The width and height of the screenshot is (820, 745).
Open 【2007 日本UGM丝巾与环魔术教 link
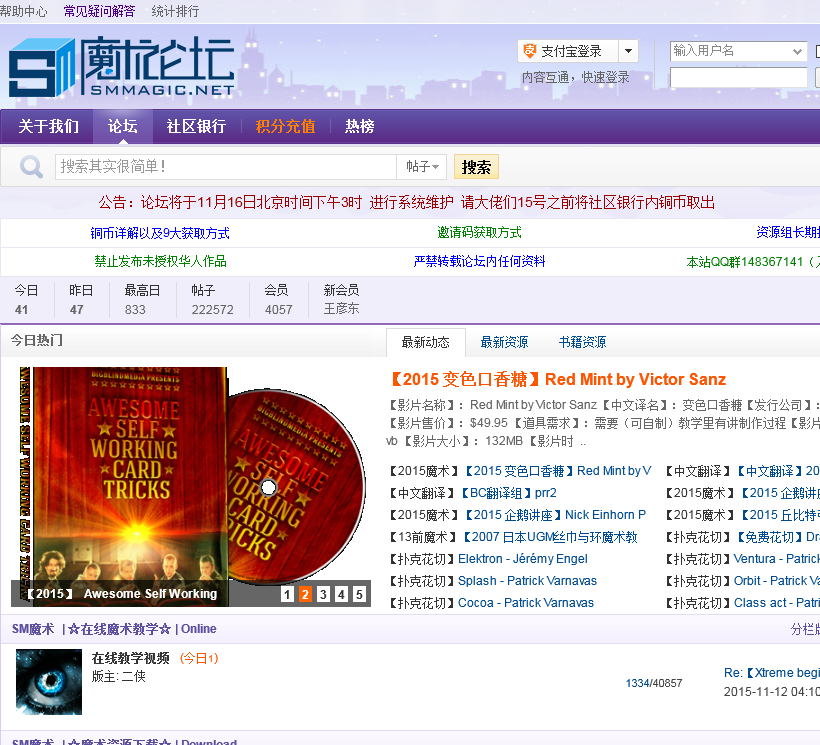pos(550,537)
